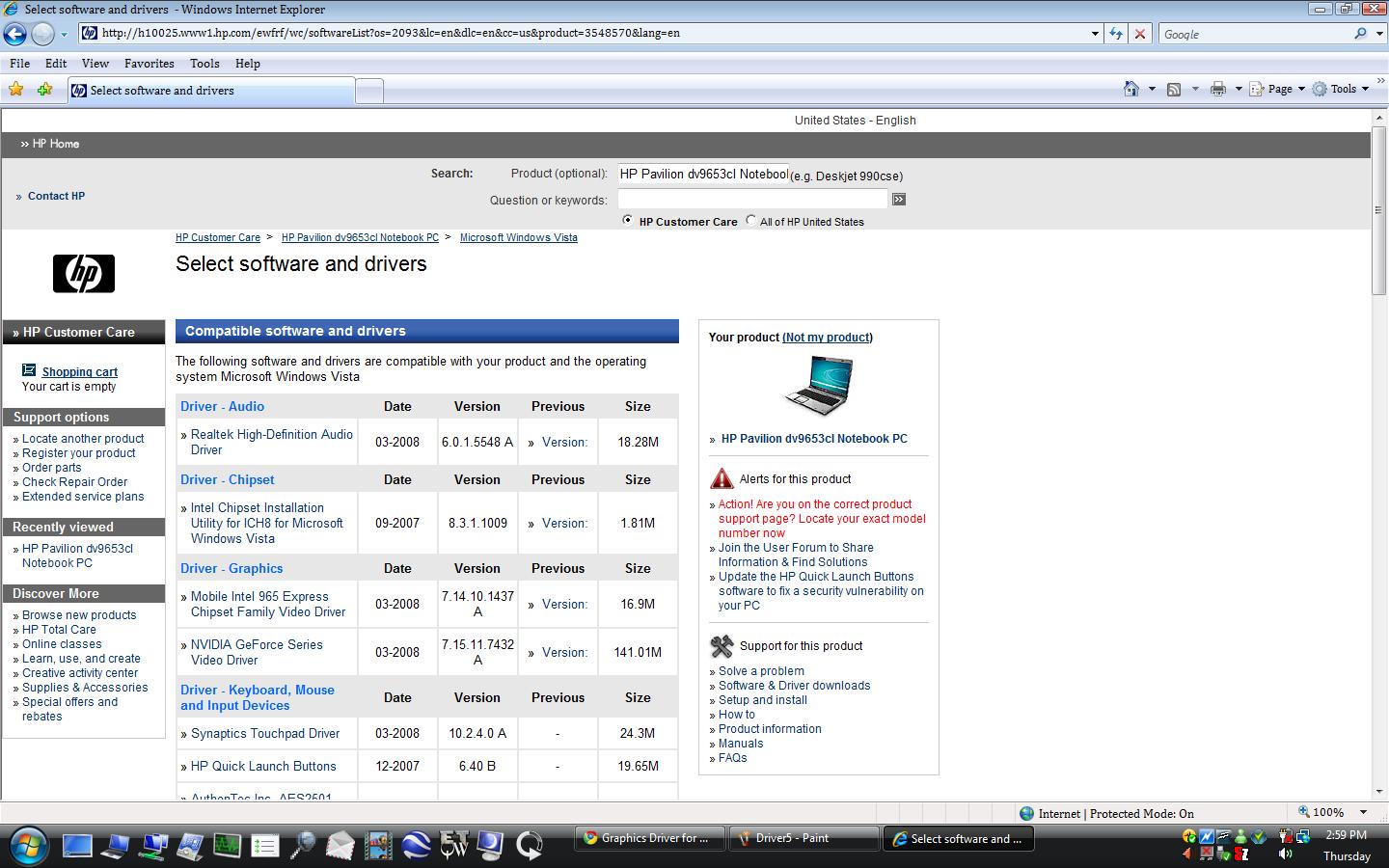Click the search go arrow button
Screen dimensions: 1389x868
point(899,200)
